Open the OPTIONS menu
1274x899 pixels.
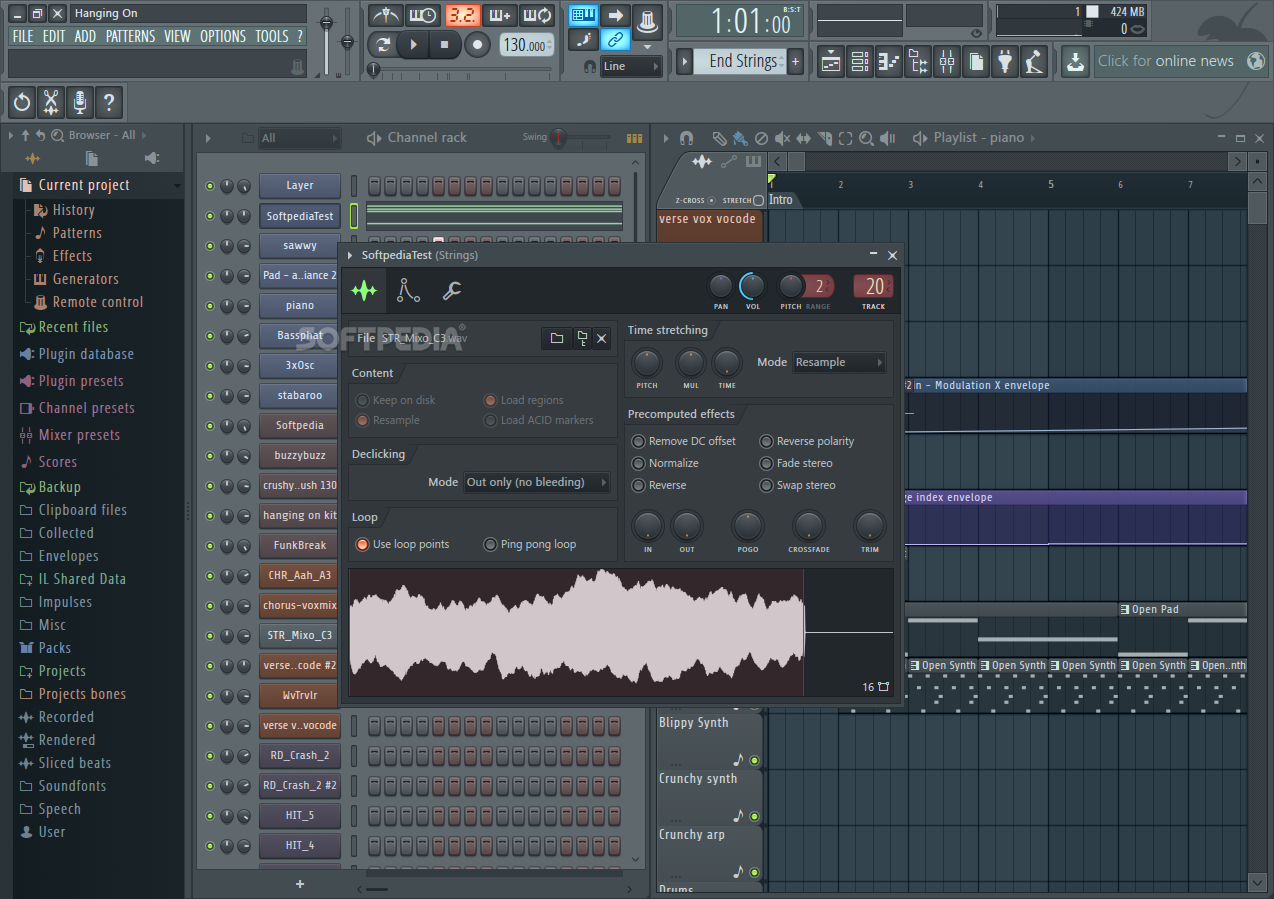click(223, 36)
